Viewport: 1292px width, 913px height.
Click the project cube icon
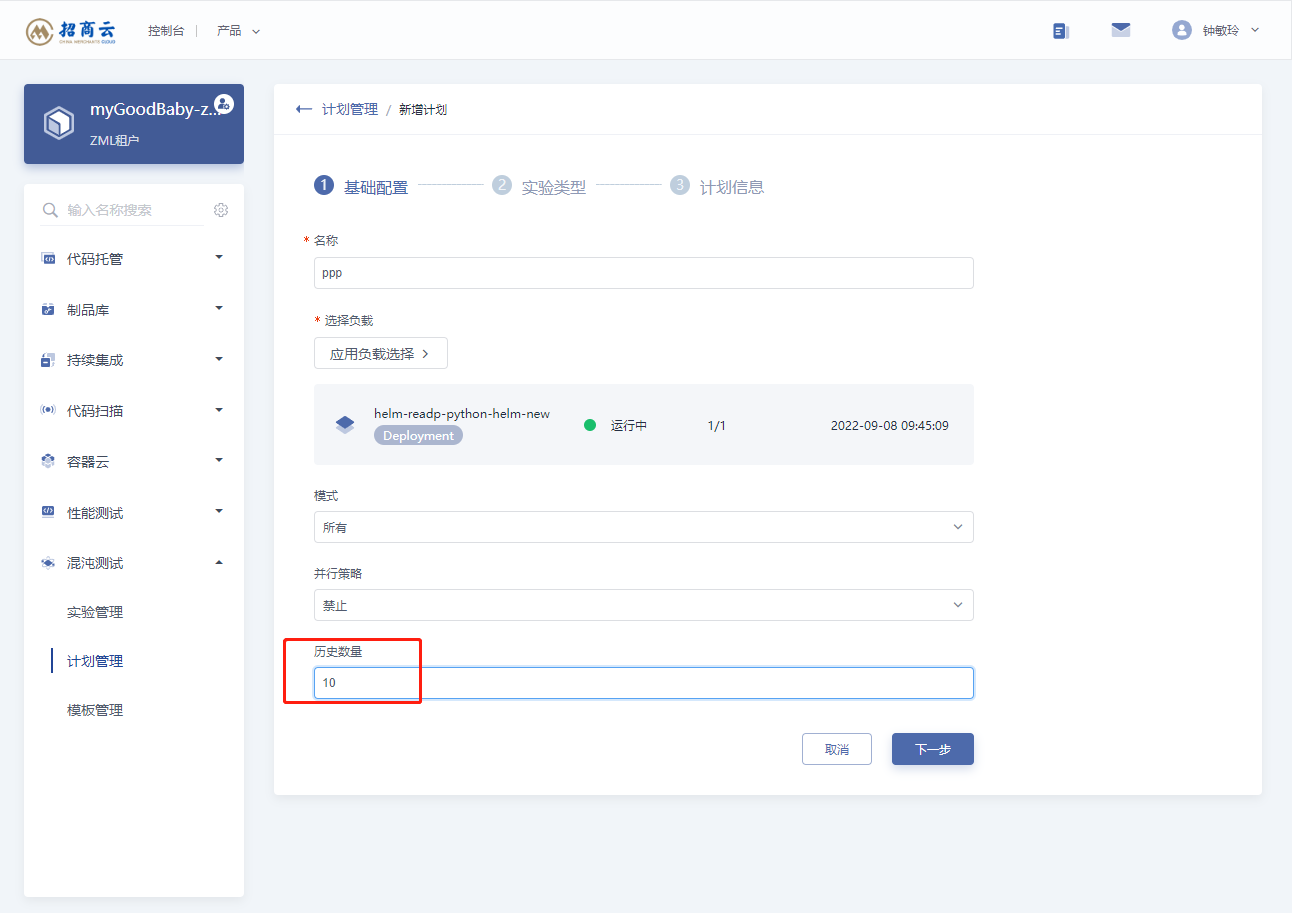59,123
